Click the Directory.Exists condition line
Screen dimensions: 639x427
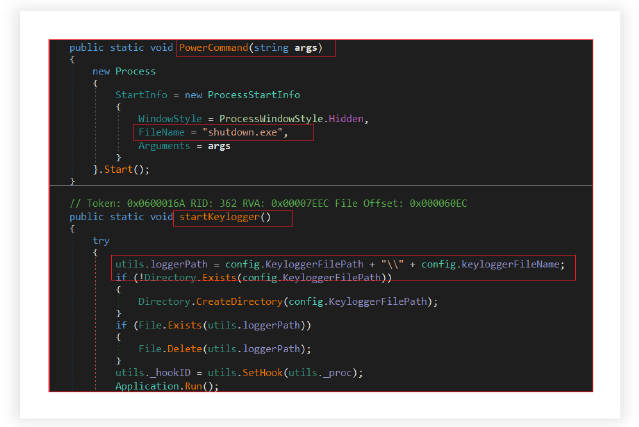coord(253,277)
